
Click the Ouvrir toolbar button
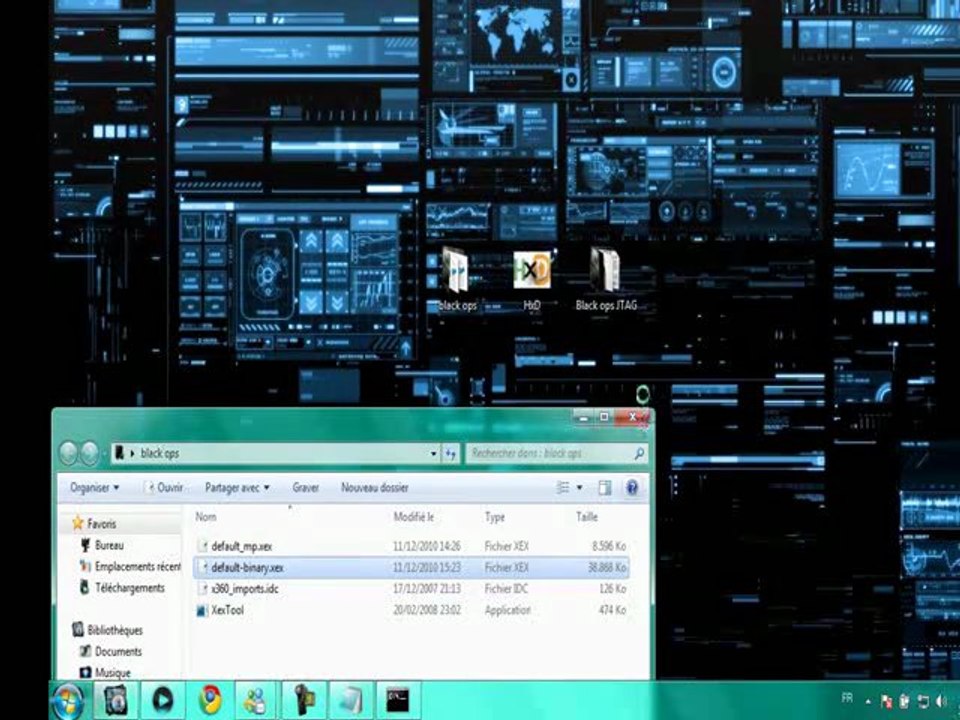163,487
